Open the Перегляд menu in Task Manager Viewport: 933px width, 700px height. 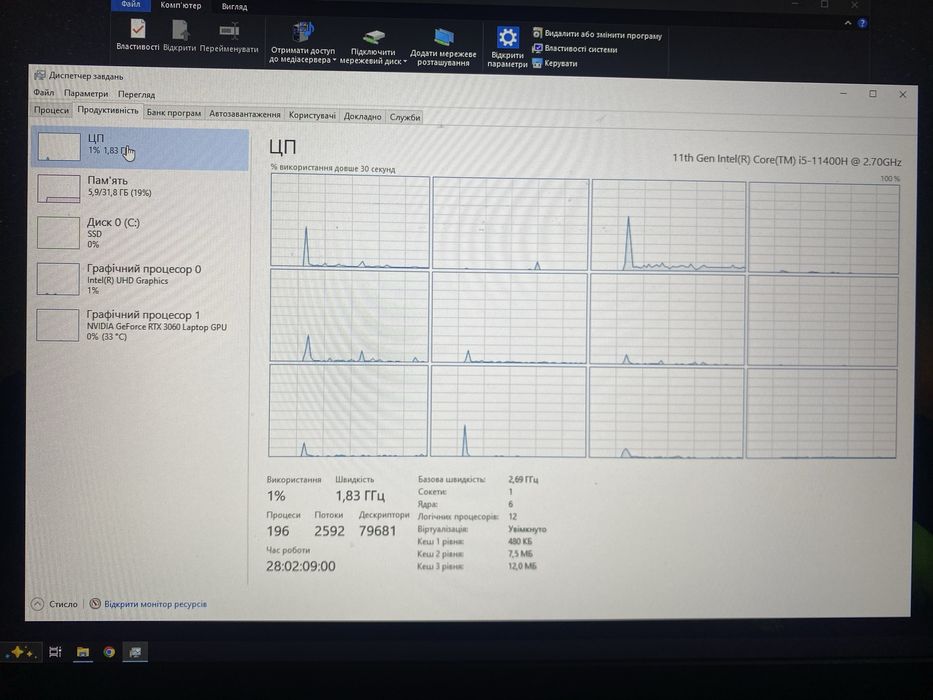pyautogui.click(x=136, y=94)
